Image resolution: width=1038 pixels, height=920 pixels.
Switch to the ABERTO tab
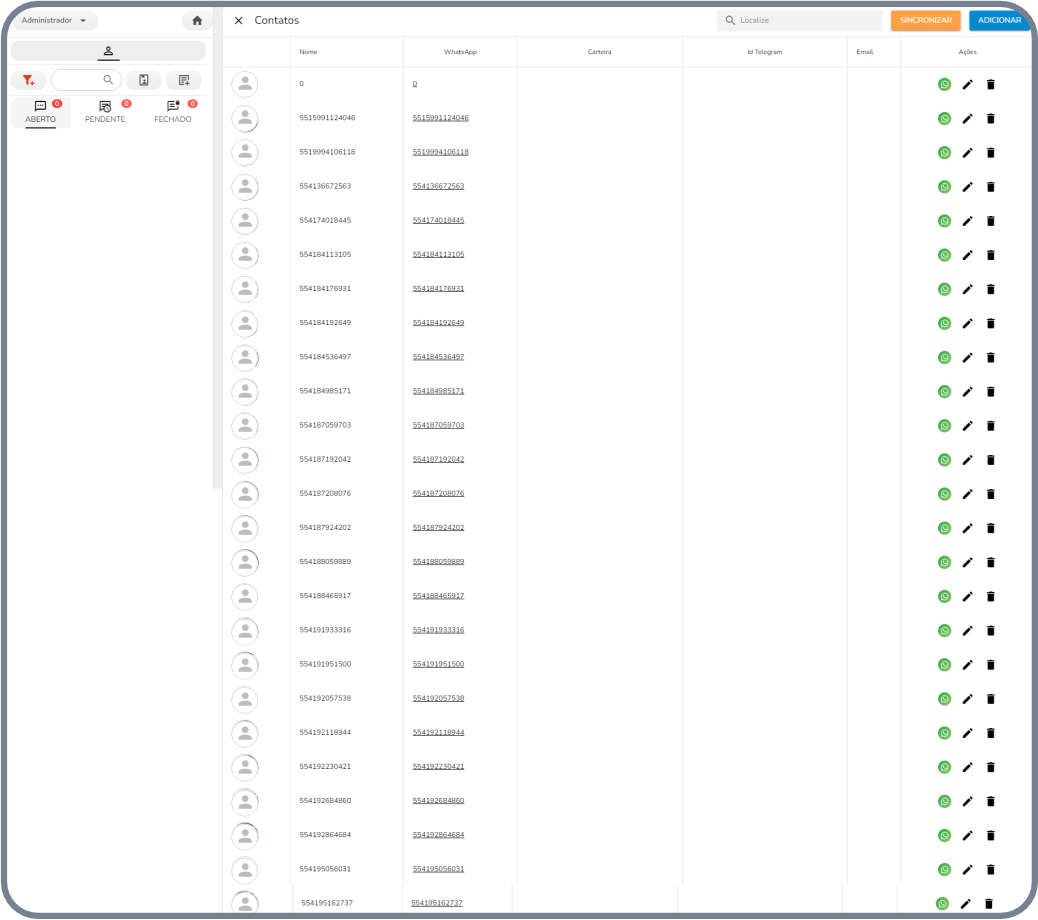pyautogui.click(x=41, y=111)
